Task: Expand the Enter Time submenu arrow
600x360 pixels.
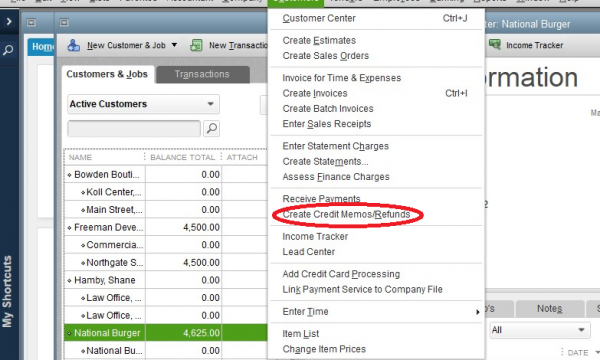Action: click(x=477, y=312)
